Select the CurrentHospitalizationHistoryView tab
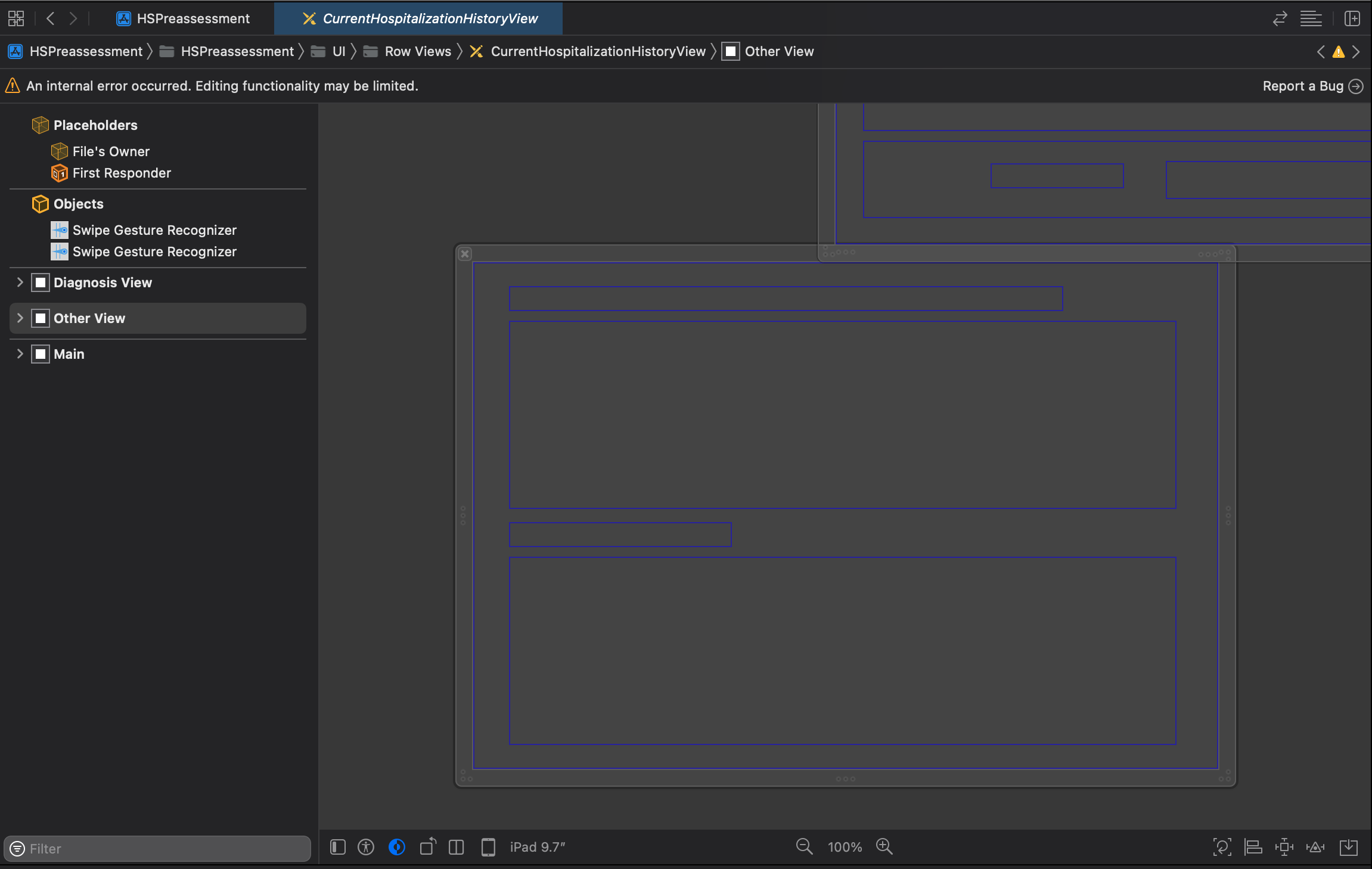The width and height of the screenshot is (1372, 869). pos(420,18)
